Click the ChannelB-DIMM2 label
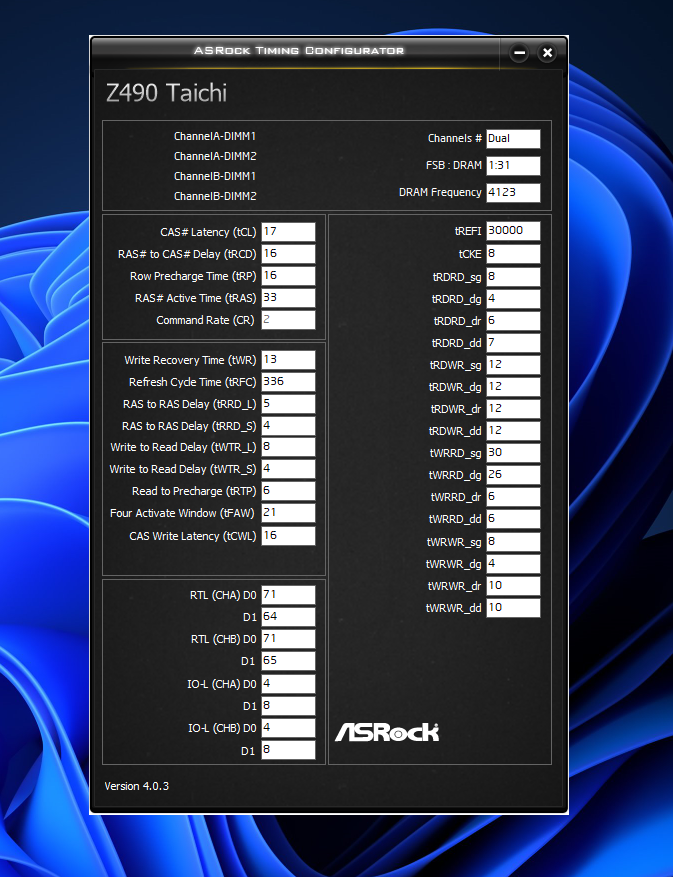 coord(215,196)
